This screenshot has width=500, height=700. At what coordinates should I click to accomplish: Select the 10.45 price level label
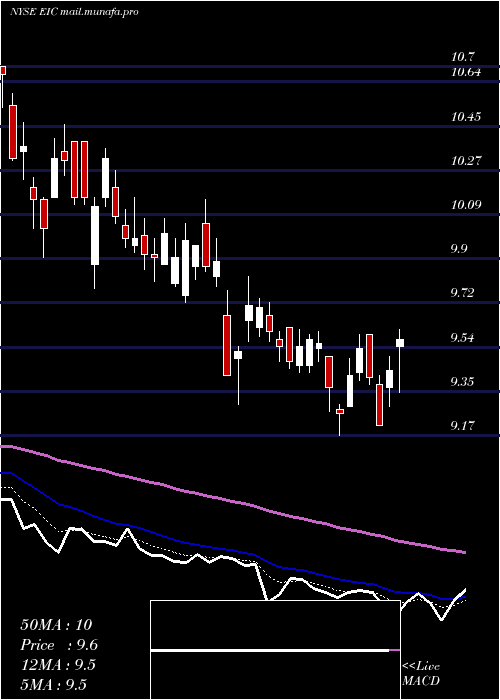466,117
